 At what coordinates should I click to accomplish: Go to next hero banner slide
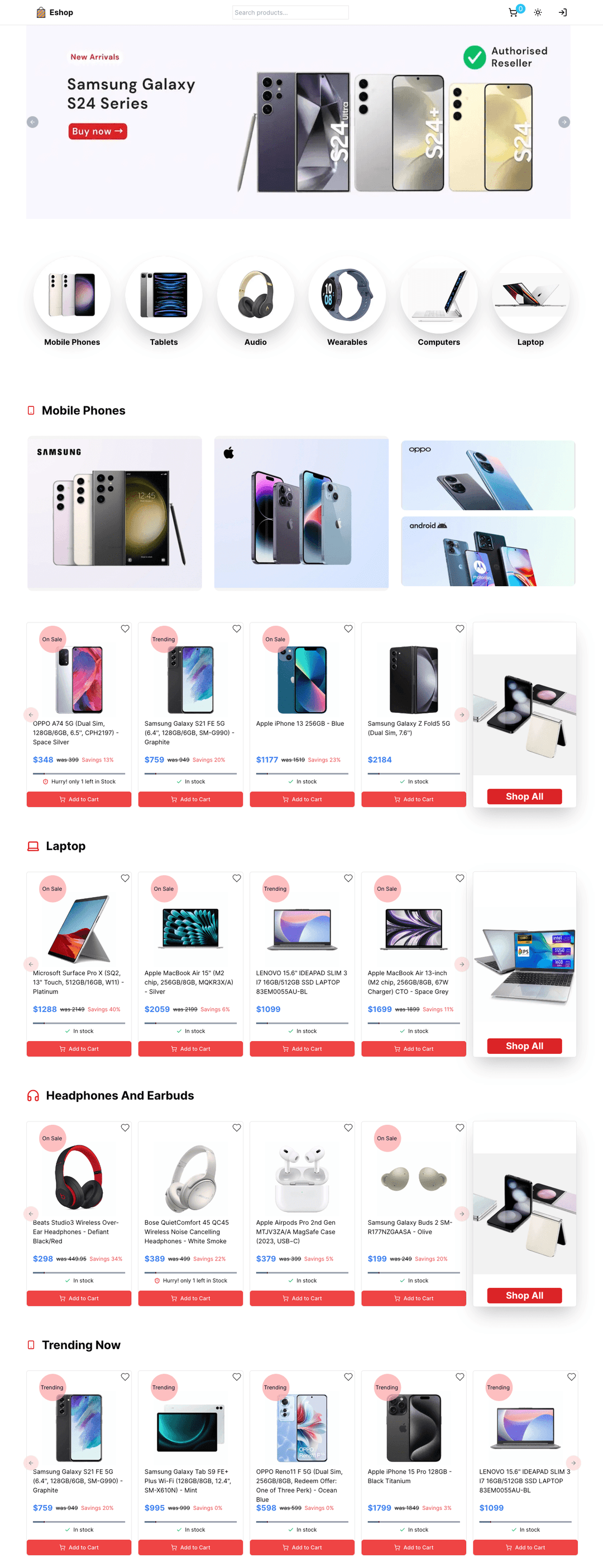coord(564,122)
